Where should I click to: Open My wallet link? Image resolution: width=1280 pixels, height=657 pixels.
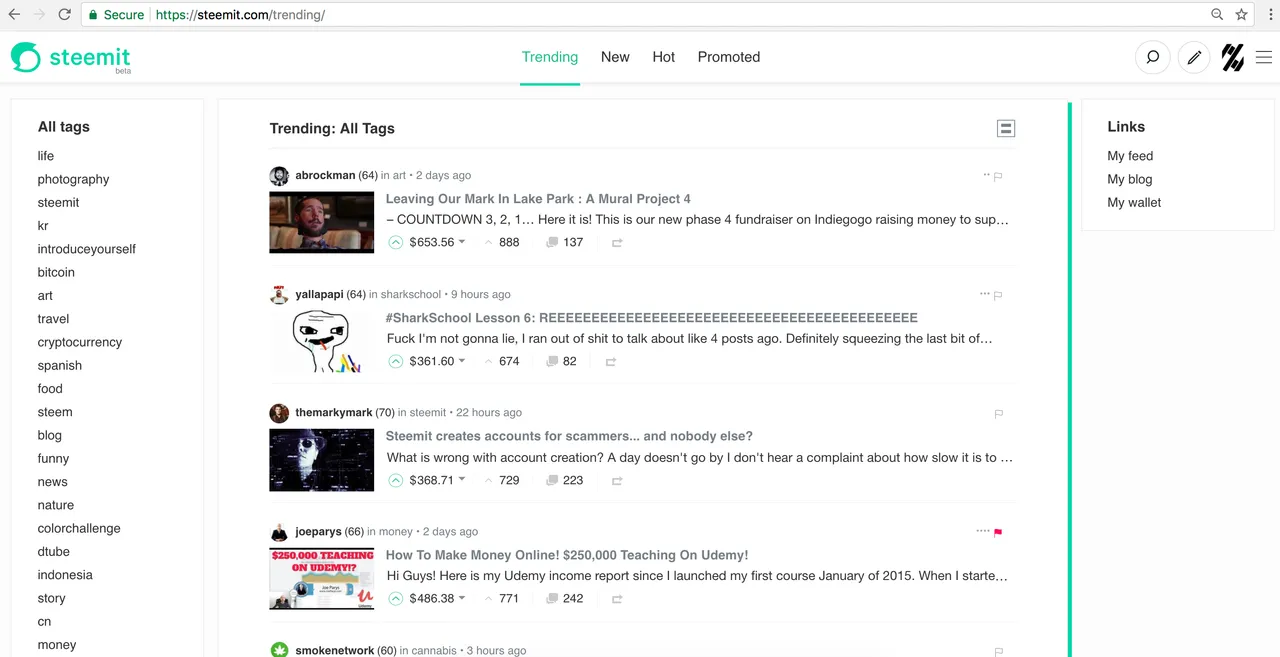pyautogui.click(x=1134, y=202)
